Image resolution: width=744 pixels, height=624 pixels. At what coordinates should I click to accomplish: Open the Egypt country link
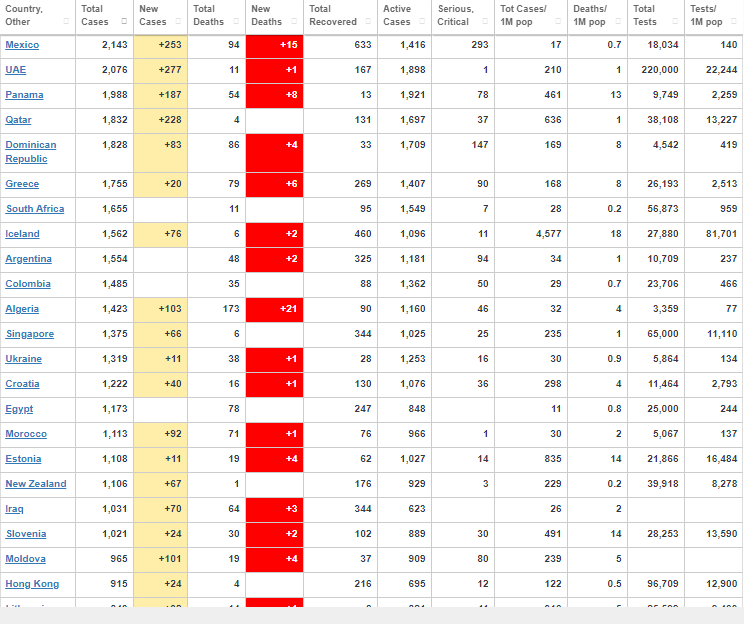[x=19, y=409]
